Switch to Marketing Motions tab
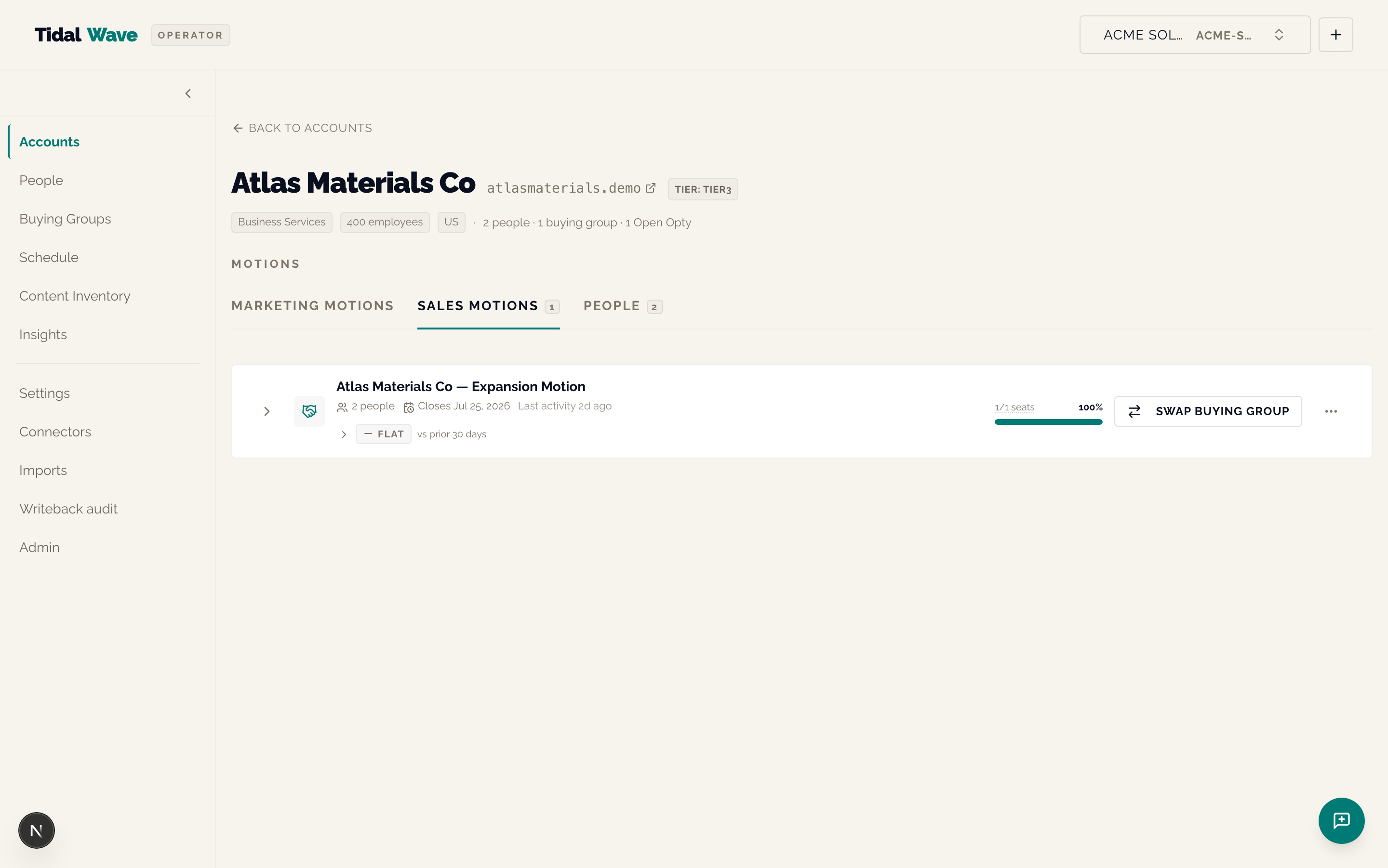The width and height of the screenshot is (1388, 868). click(x=312, y=306)
